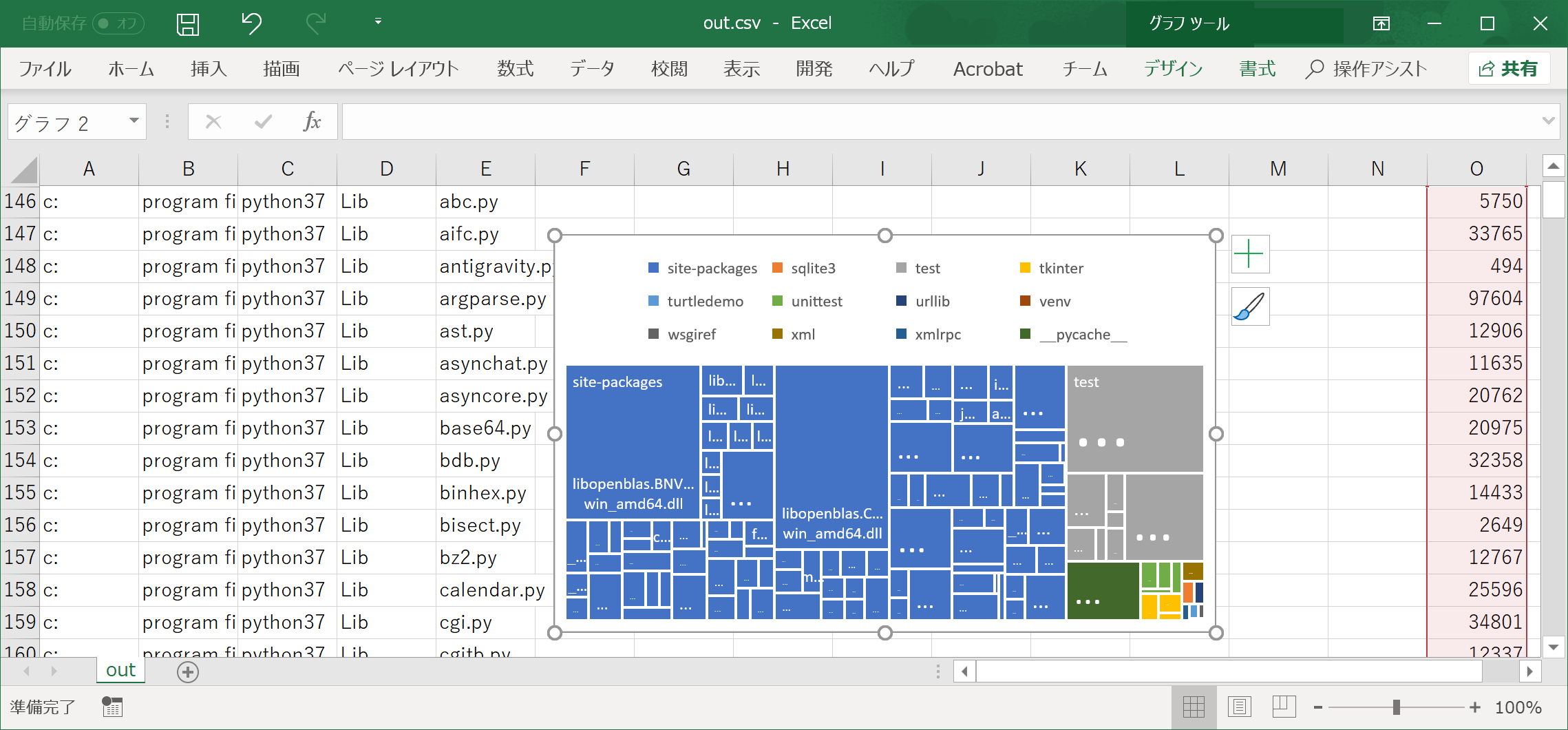Open the Chart Styles paintbrush button
Screen dimensions: 1568x730
pyautogui.click(x=1249, y=306)
